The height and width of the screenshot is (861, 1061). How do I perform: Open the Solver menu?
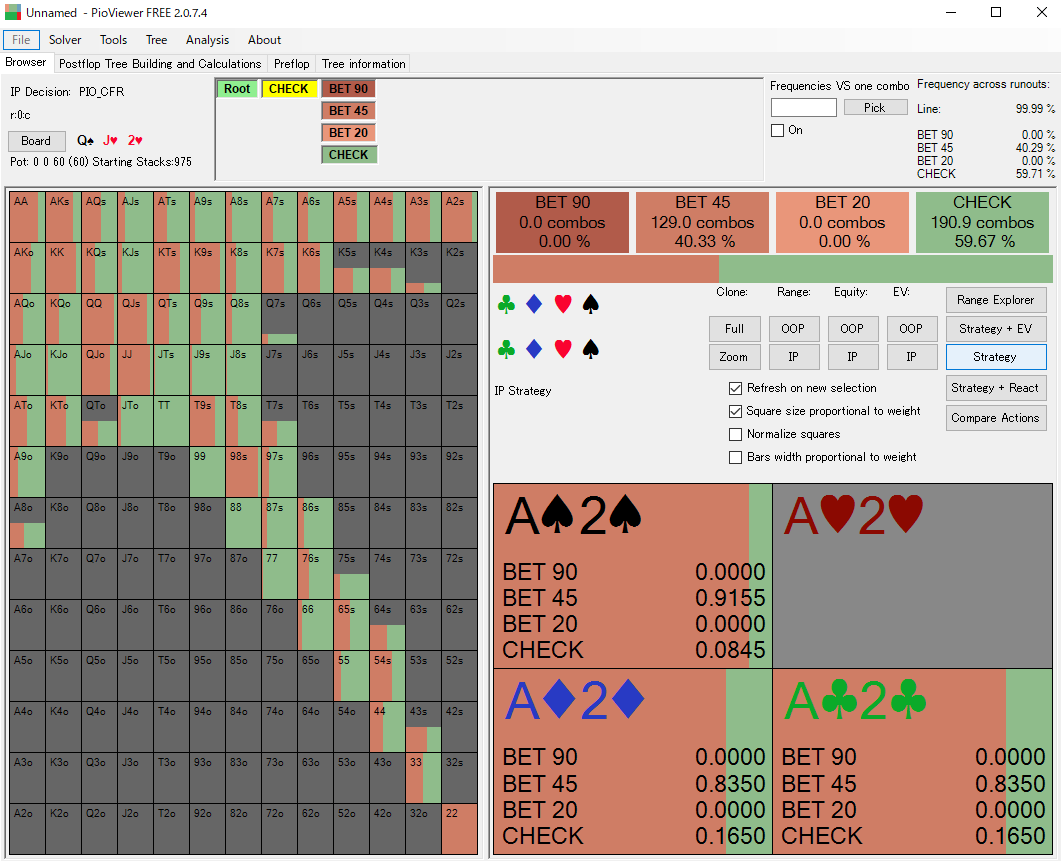65,40
